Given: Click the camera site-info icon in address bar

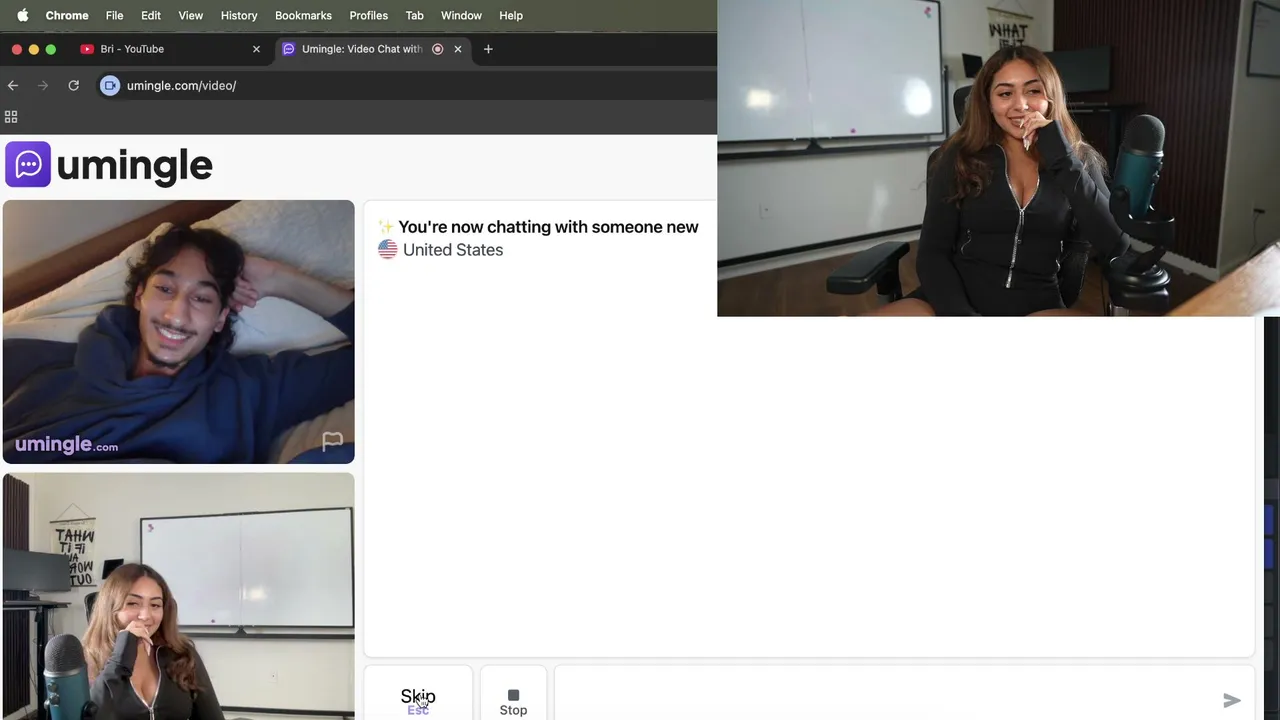Looking at the screenshot, I should tap(110, 86).
